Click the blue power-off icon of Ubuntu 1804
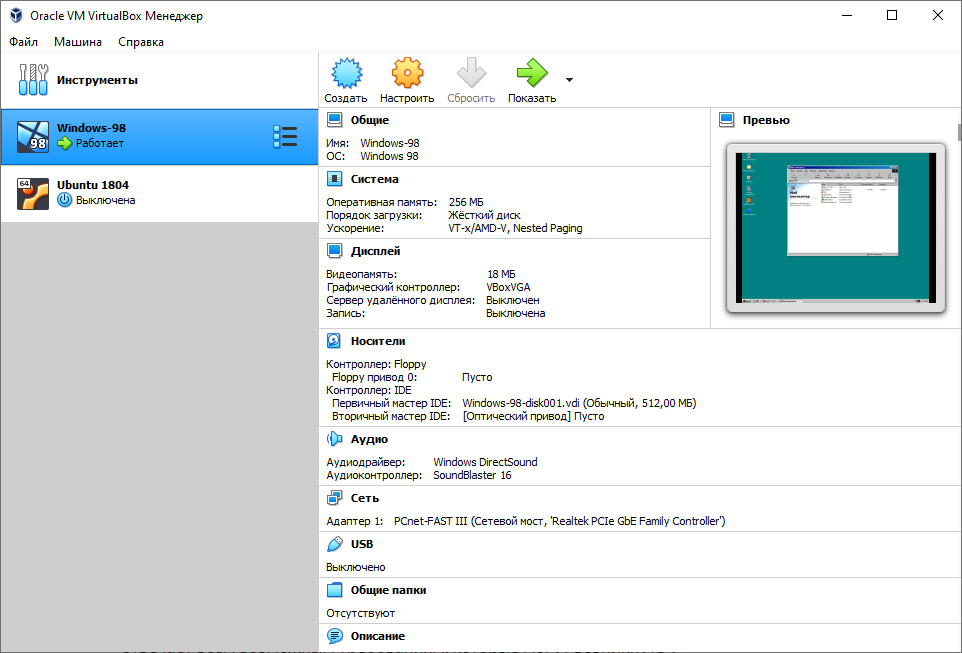Viewport: 962px width, 653px height. (x=64, y=200)
